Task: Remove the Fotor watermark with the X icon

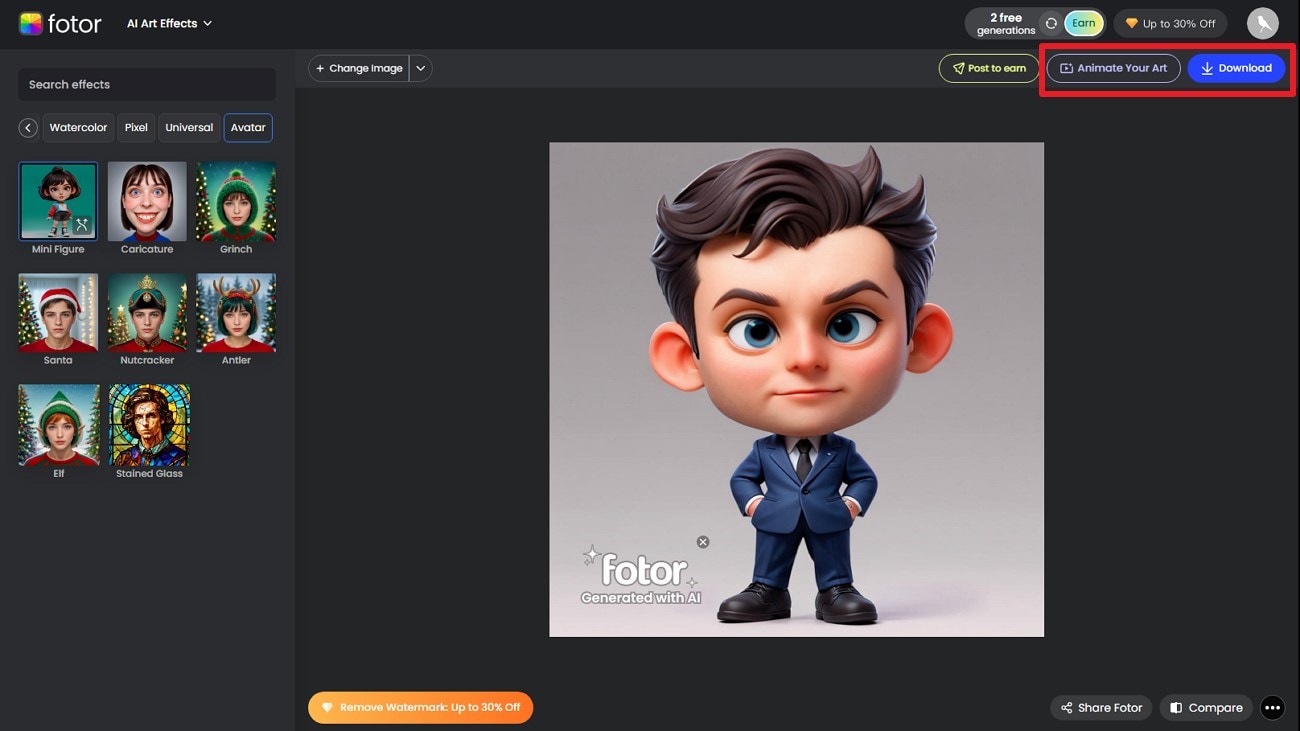Action: pos(703,542)
